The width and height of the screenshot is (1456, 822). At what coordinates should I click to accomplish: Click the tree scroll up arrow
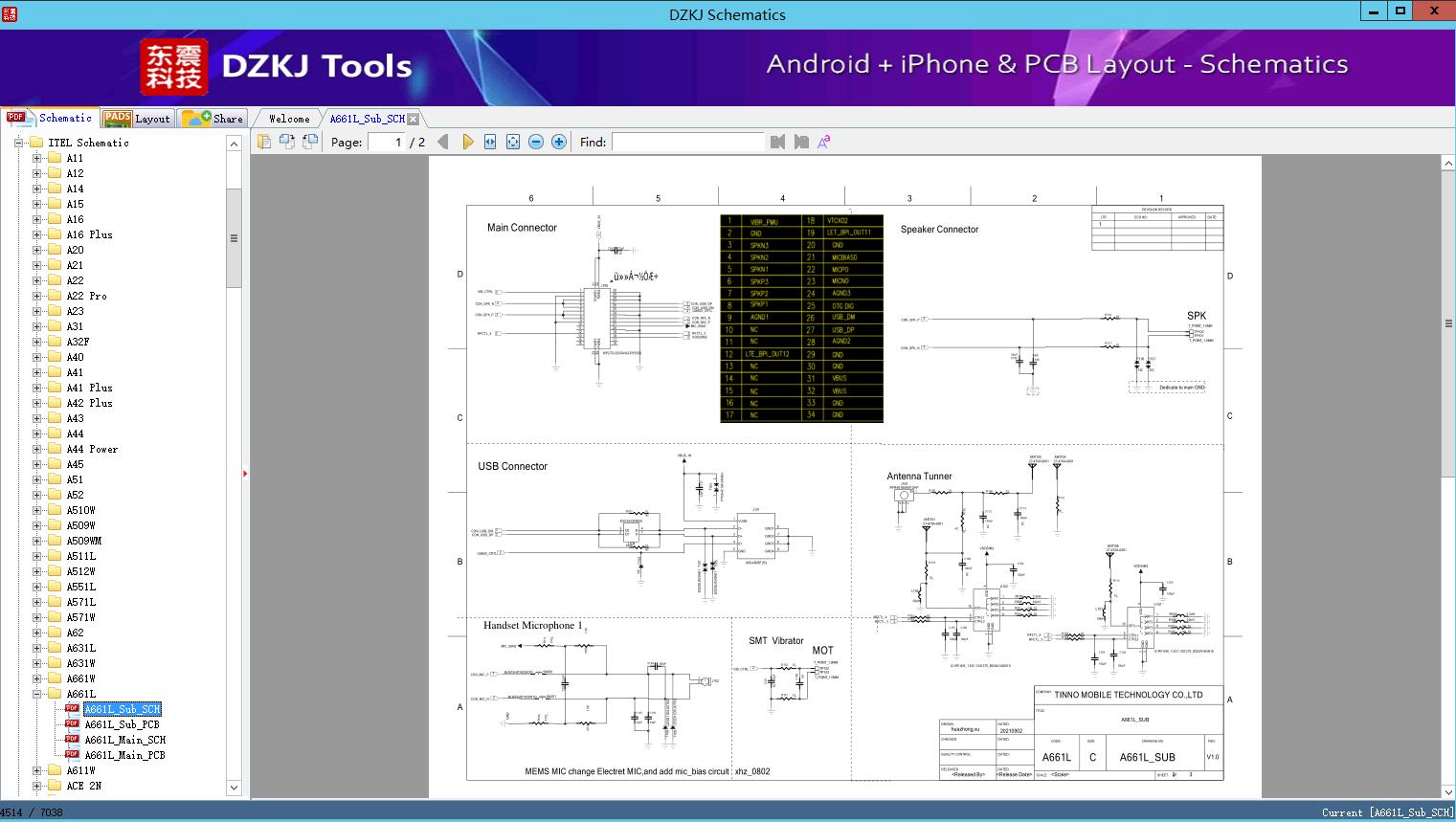click(x=234, y=144)
